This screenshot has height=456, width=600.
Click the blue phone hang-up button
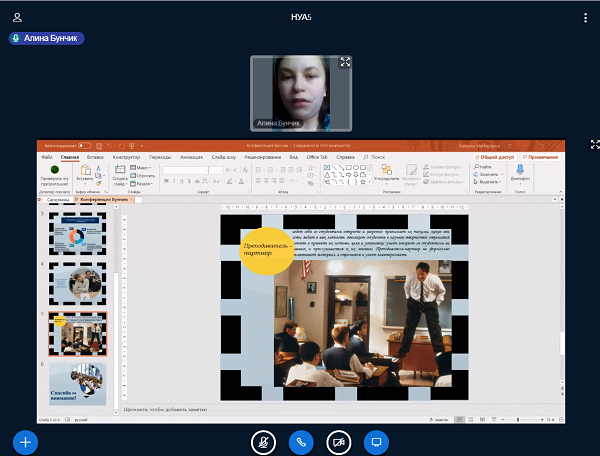pos(301,443)
